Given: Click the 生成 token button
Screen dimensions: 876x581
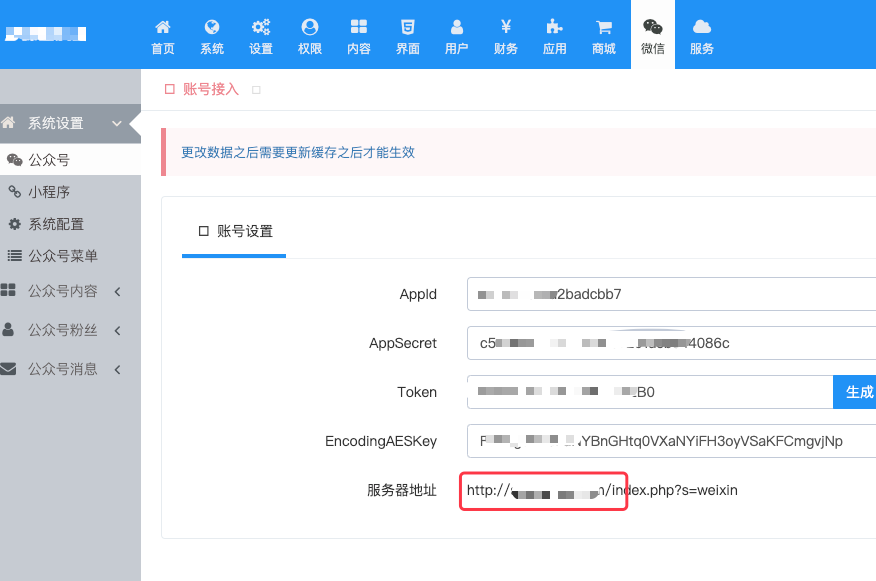Looking at the screenshot, I should coord(855,392).
